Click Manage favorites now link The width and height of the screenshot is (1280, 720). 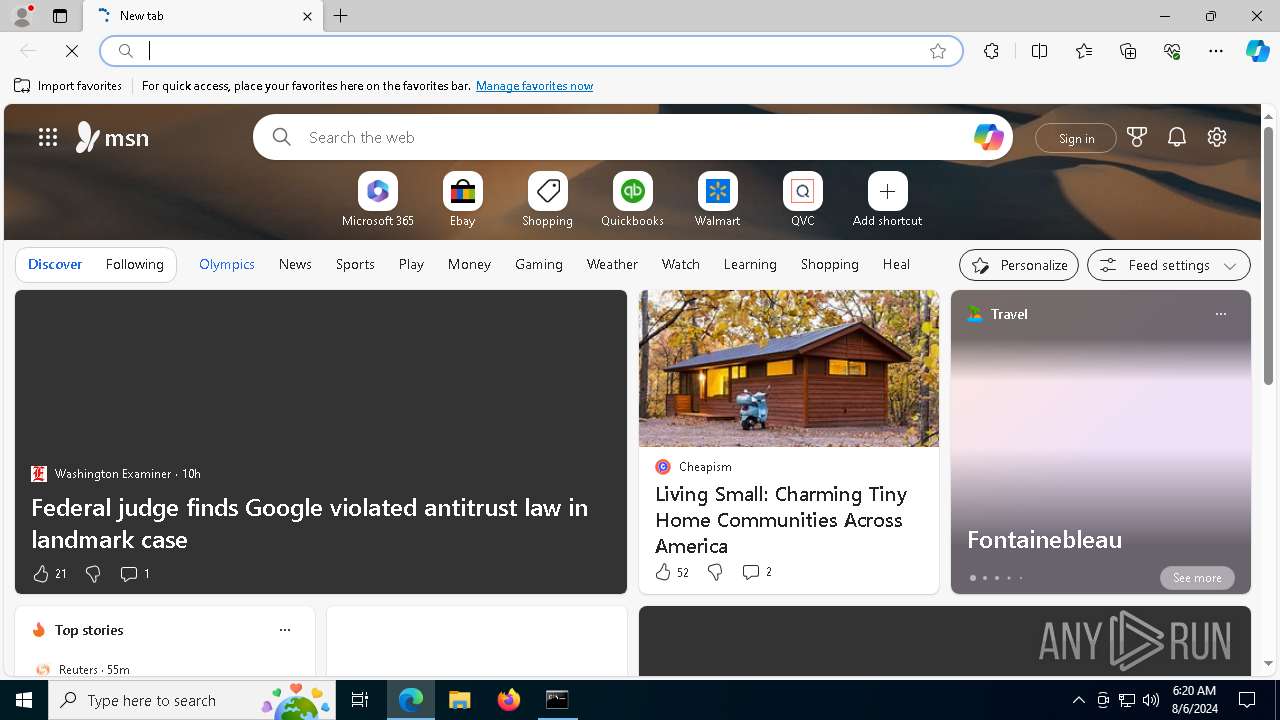pyautogui.click(x=534, y=86)
